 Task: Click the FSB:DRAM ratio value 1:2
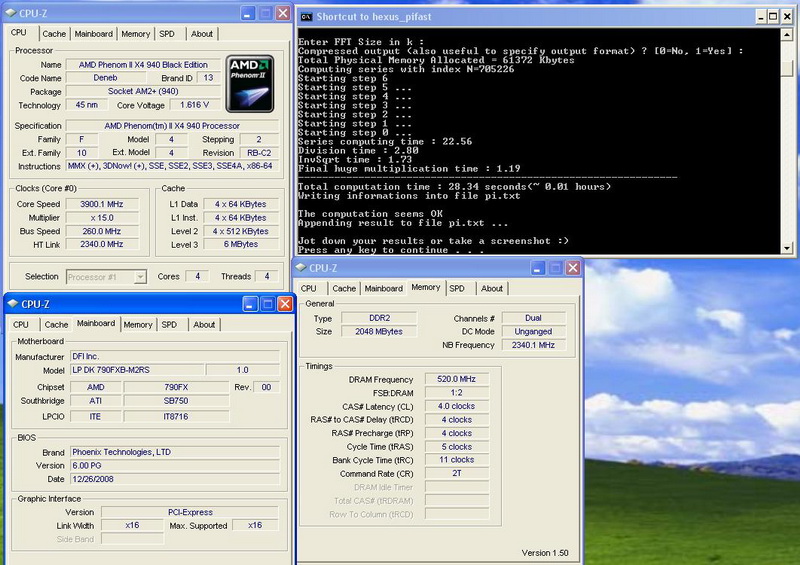click(457, 393)
